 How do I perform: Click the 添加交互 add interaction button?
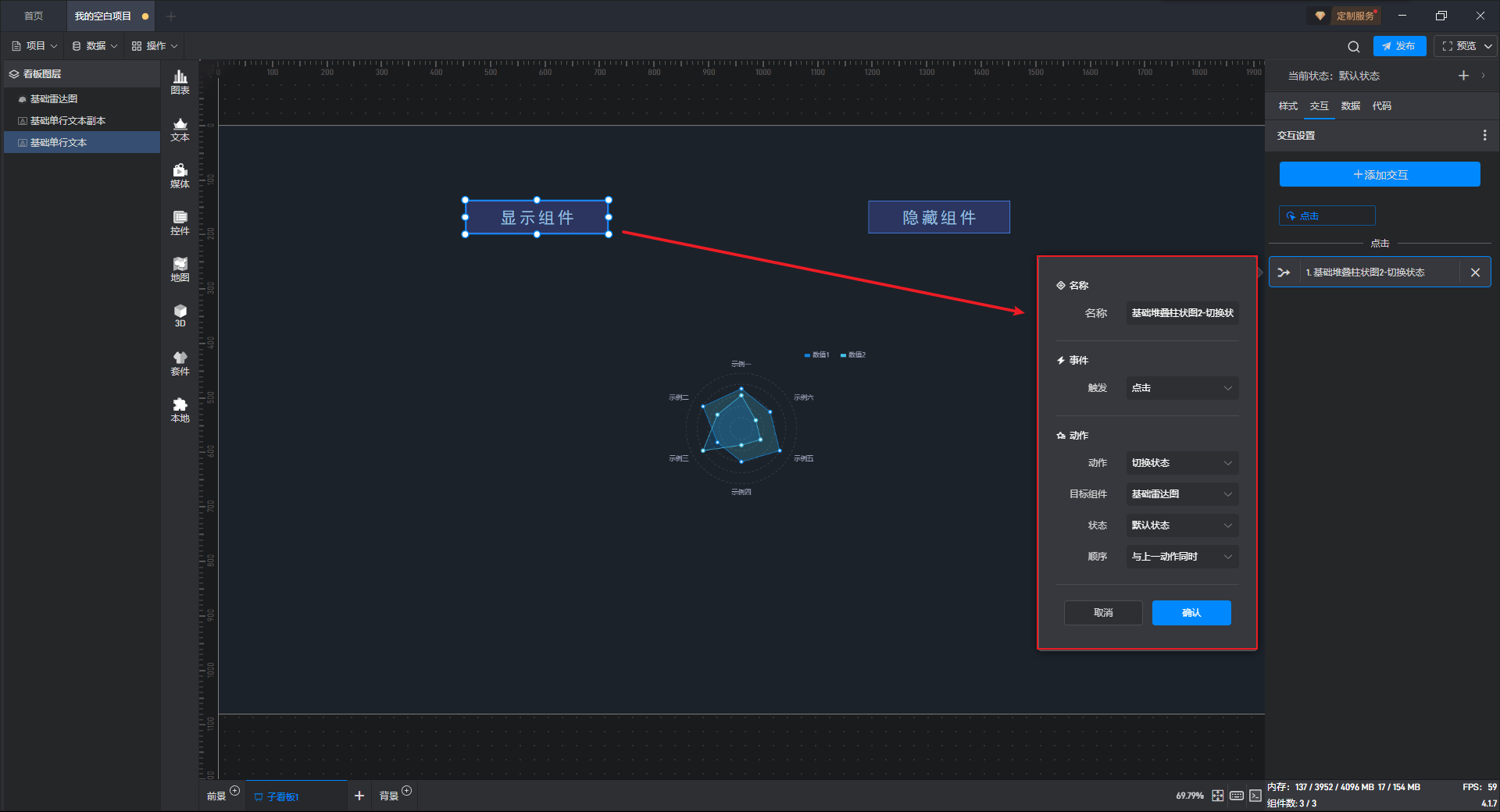(x=1380, y=175)
